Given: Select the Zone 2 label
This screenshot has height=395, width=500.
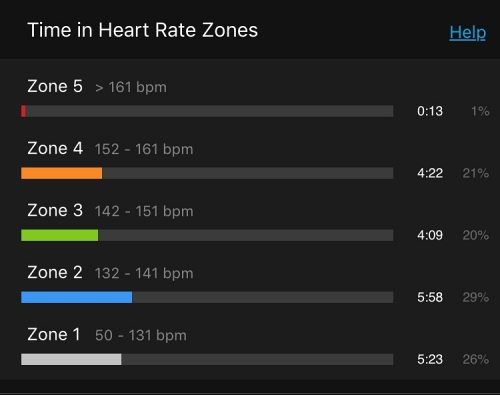Looking at the screenshot, I should tap(55, 272).
